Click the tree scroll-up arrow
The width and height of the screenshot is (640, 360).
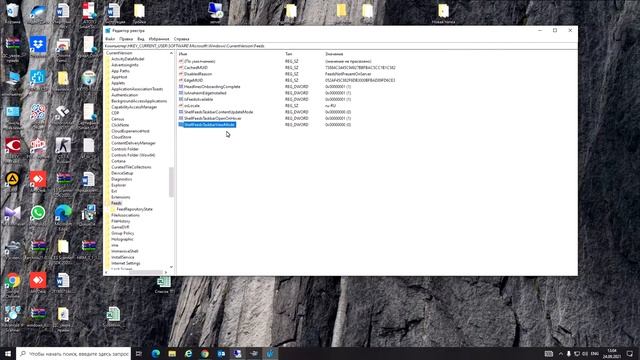pyautogui.click(x=171, y=53)
